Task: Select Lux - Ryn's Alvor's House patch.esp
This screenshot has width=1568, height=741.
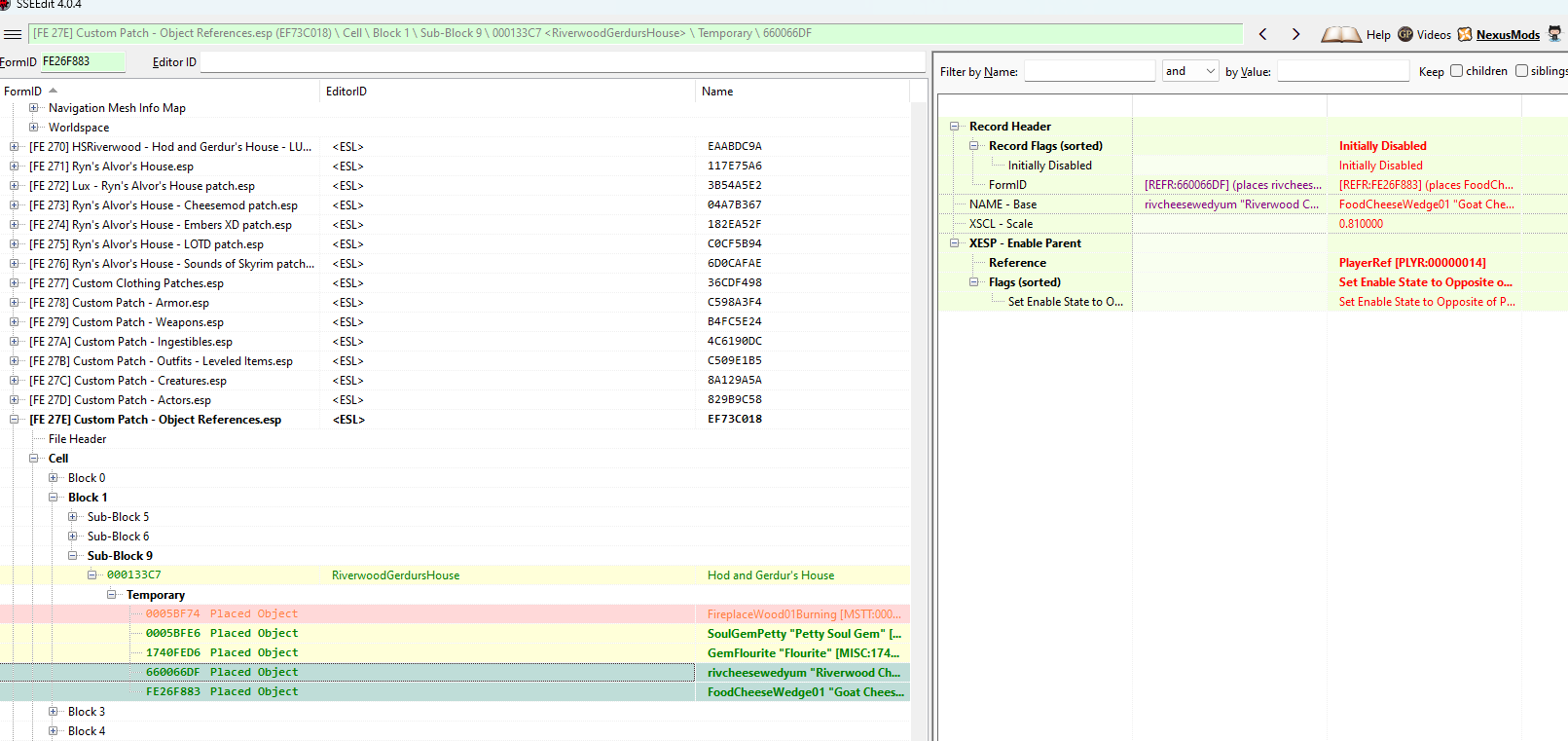Action: (x=455, y=186)
